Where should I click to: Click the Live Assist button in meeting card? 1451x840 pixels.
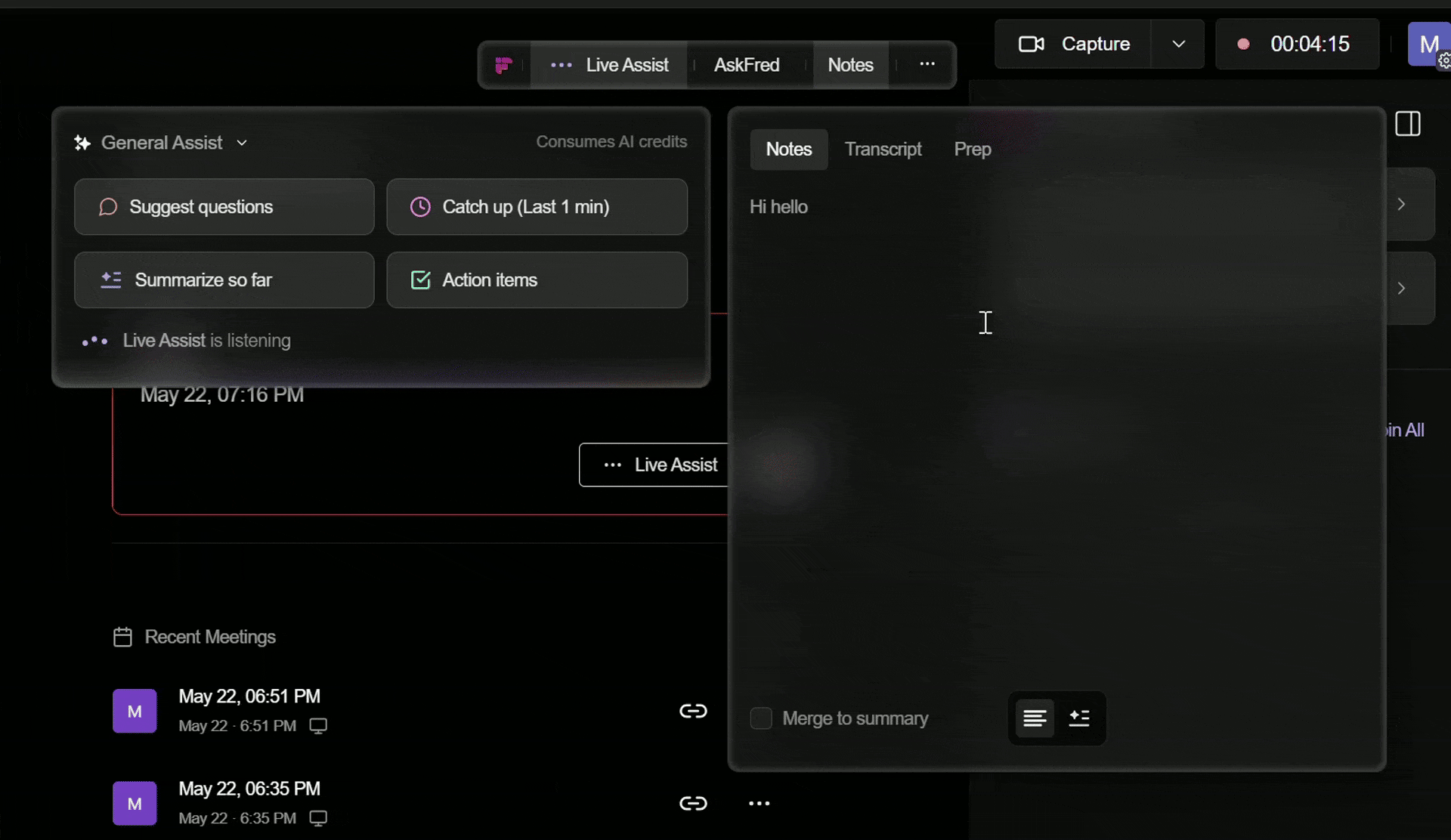point(654,465)
